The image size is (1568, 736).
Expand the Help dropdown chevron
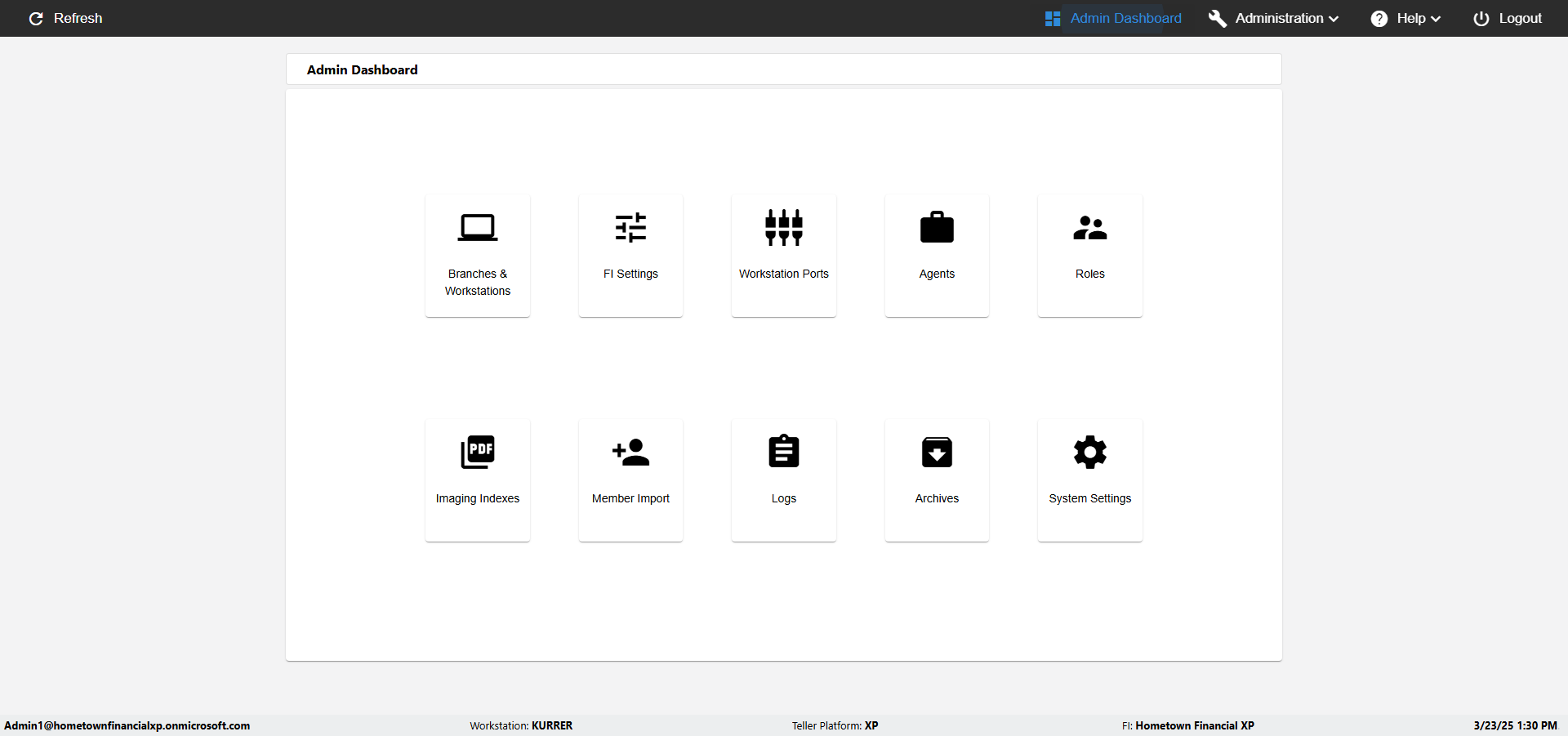1436,19
